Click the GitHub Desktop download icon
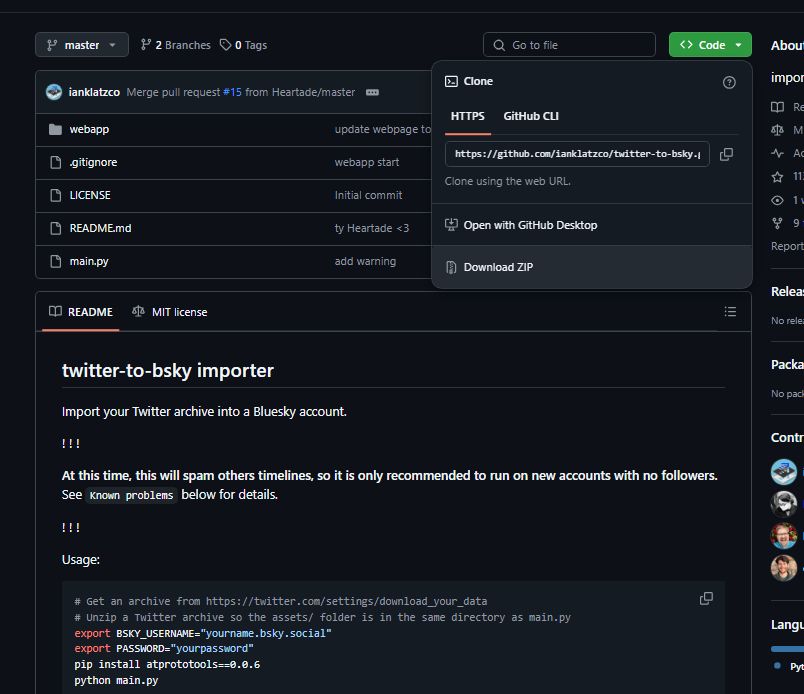The height and width of the screenshot is (694, 804). (x=451, y=225)
